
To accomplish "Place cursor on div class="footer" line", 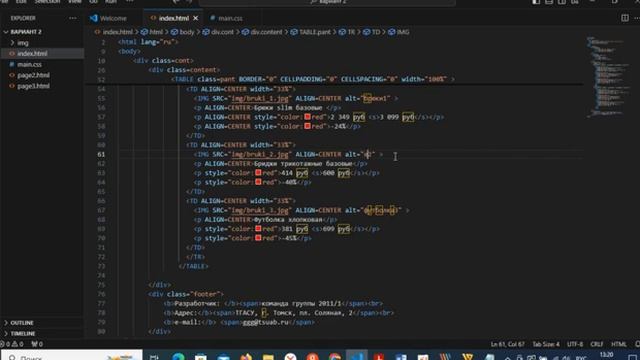I will (186, 294).
